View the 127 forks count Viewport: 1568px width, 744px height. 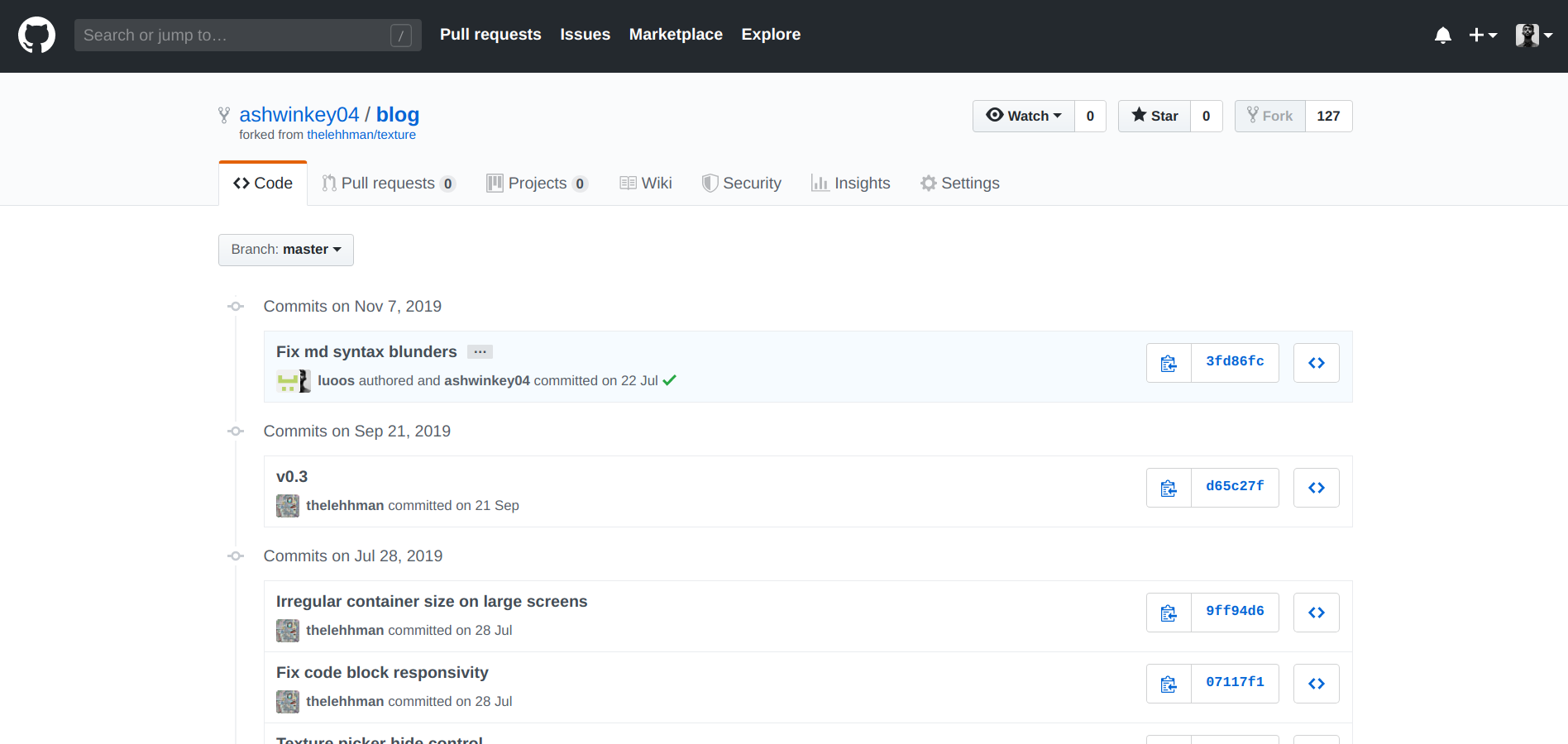pos(1329,116)
